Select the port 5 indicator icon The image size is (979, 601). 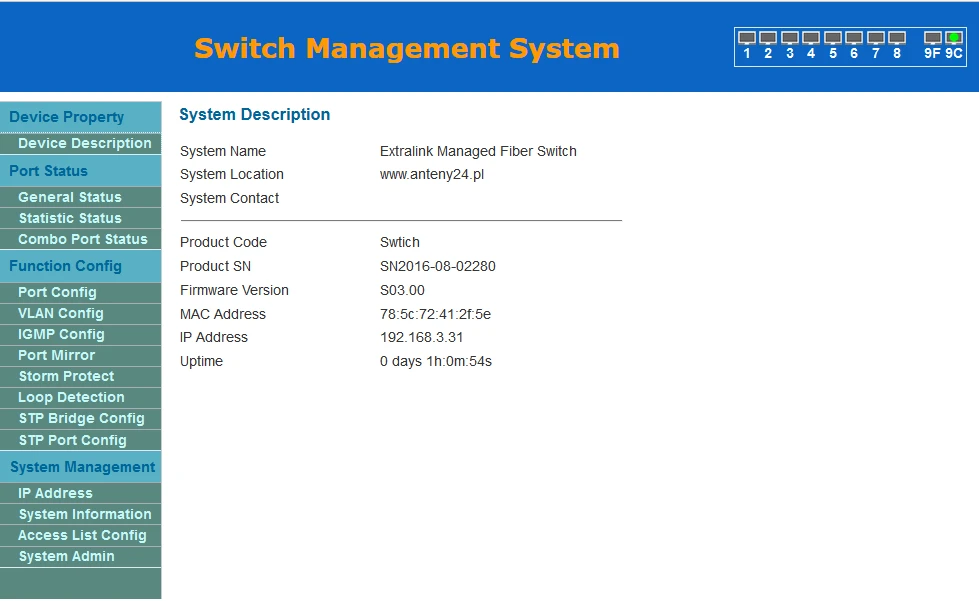click(x=833, y=38)
